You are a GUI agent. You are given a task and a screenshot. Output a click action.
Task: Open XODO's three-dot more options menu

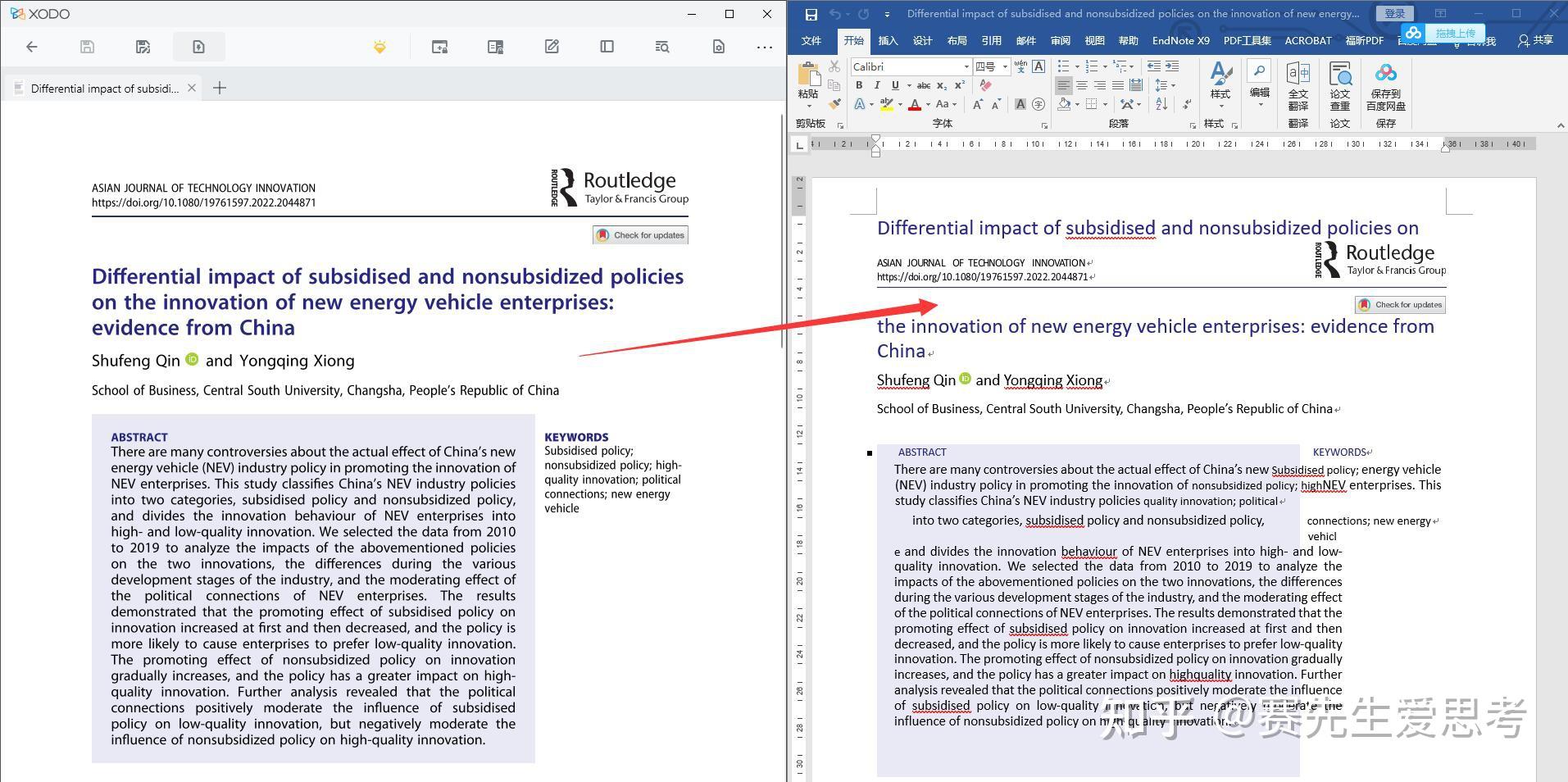[765, 47]
